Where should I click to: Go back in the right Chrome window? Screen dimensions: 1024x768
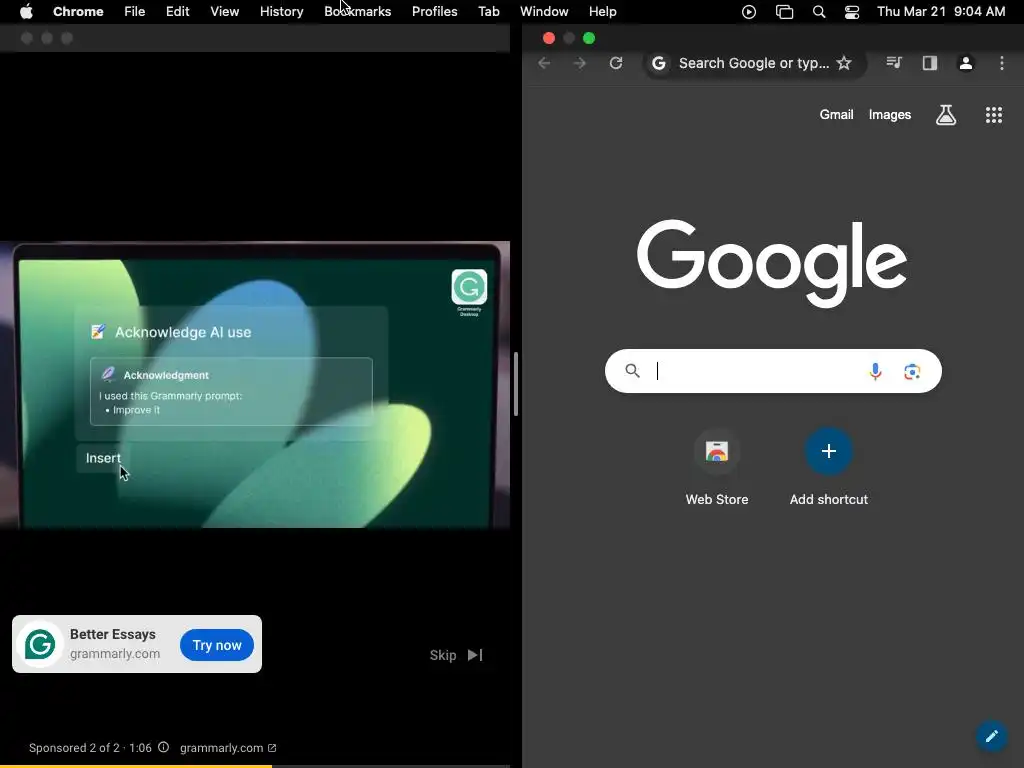[544, 63]
